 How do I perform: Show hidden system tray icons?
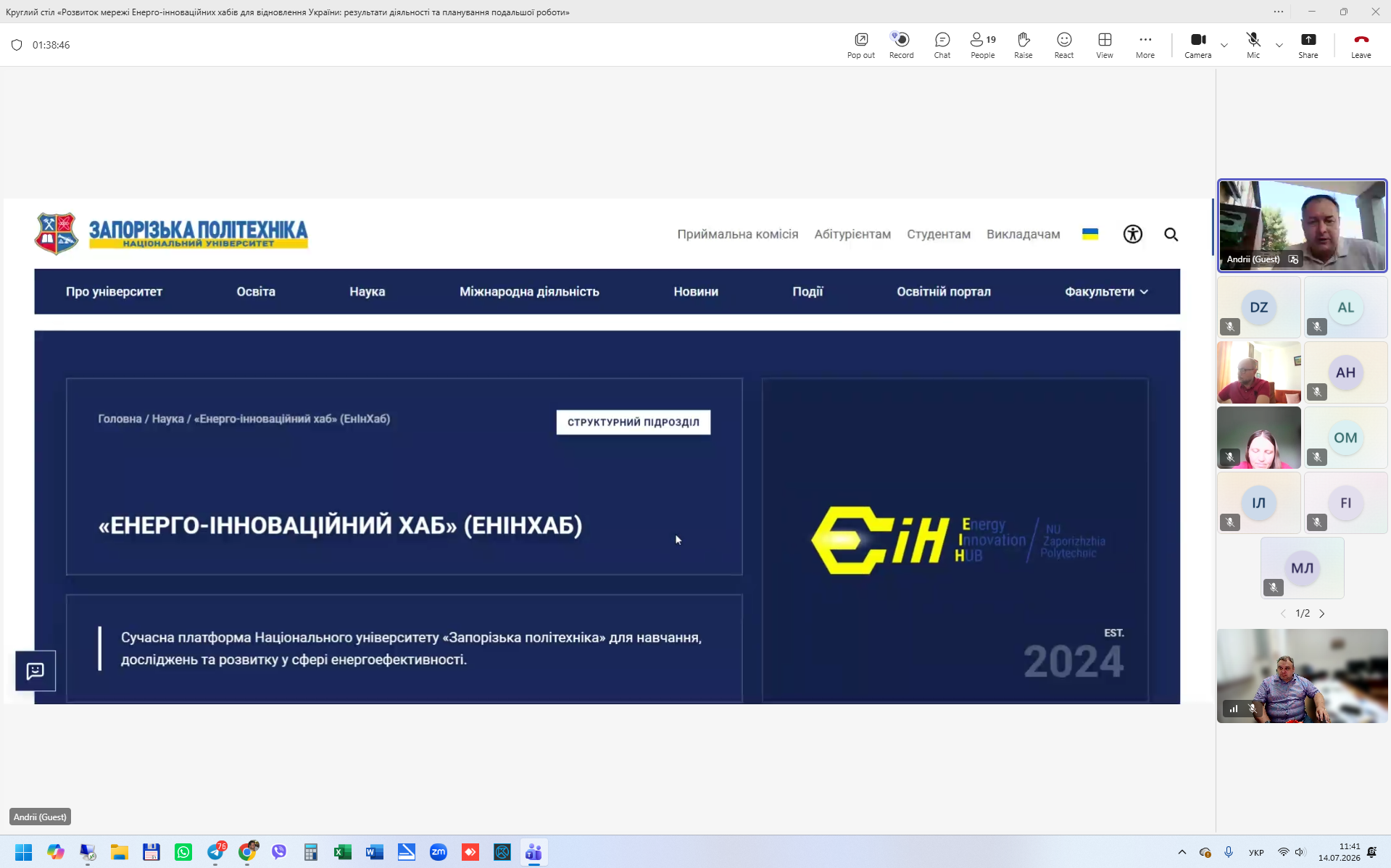(x=1182, y=852)
